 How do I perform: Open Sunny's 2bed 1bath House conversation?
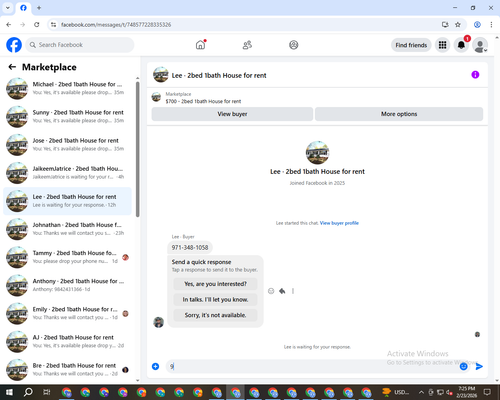coord(67,116)
